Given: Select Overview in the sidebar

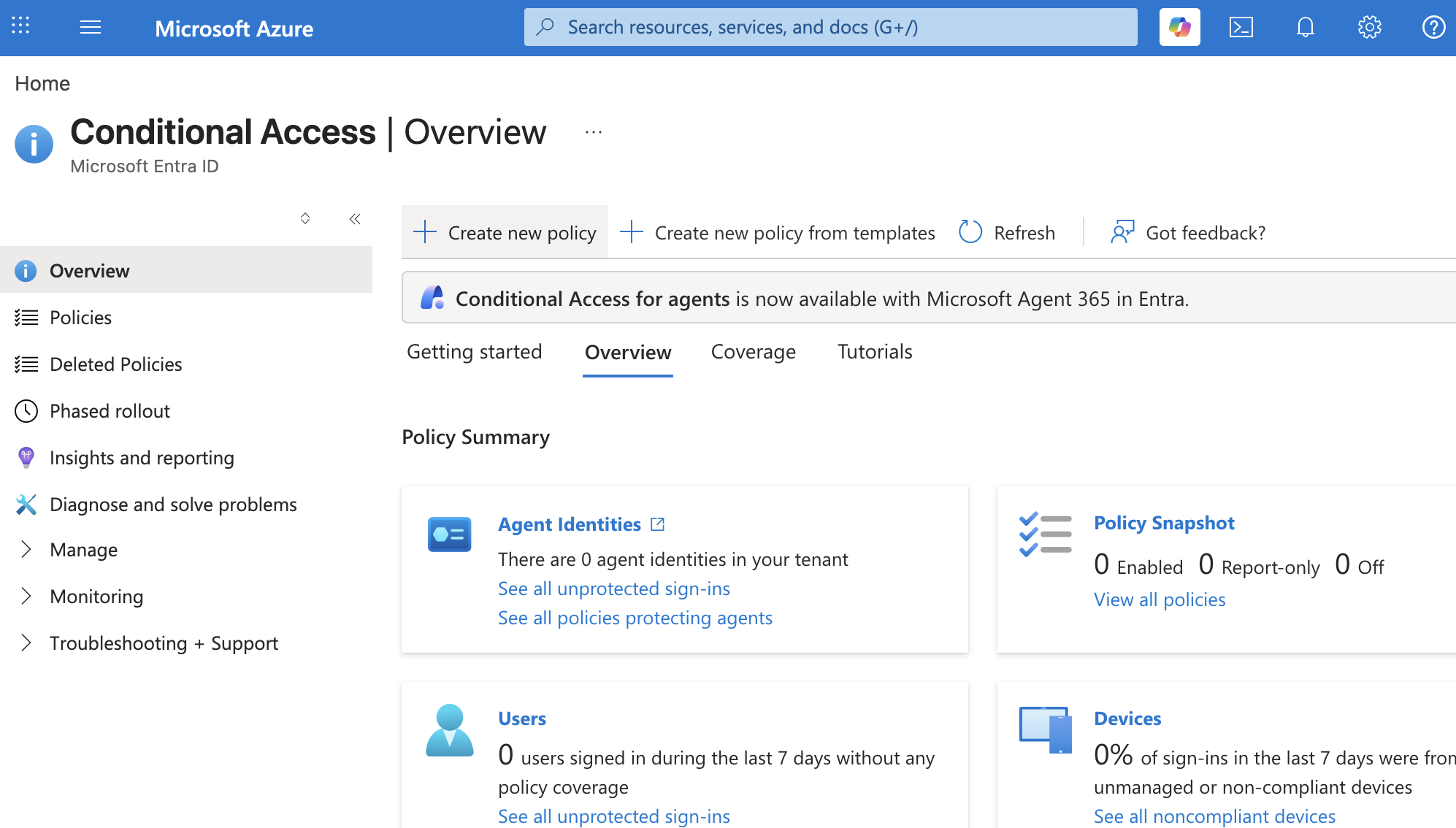Looking at the screenshot, I should pyautogui.click(x=186, y=269).
